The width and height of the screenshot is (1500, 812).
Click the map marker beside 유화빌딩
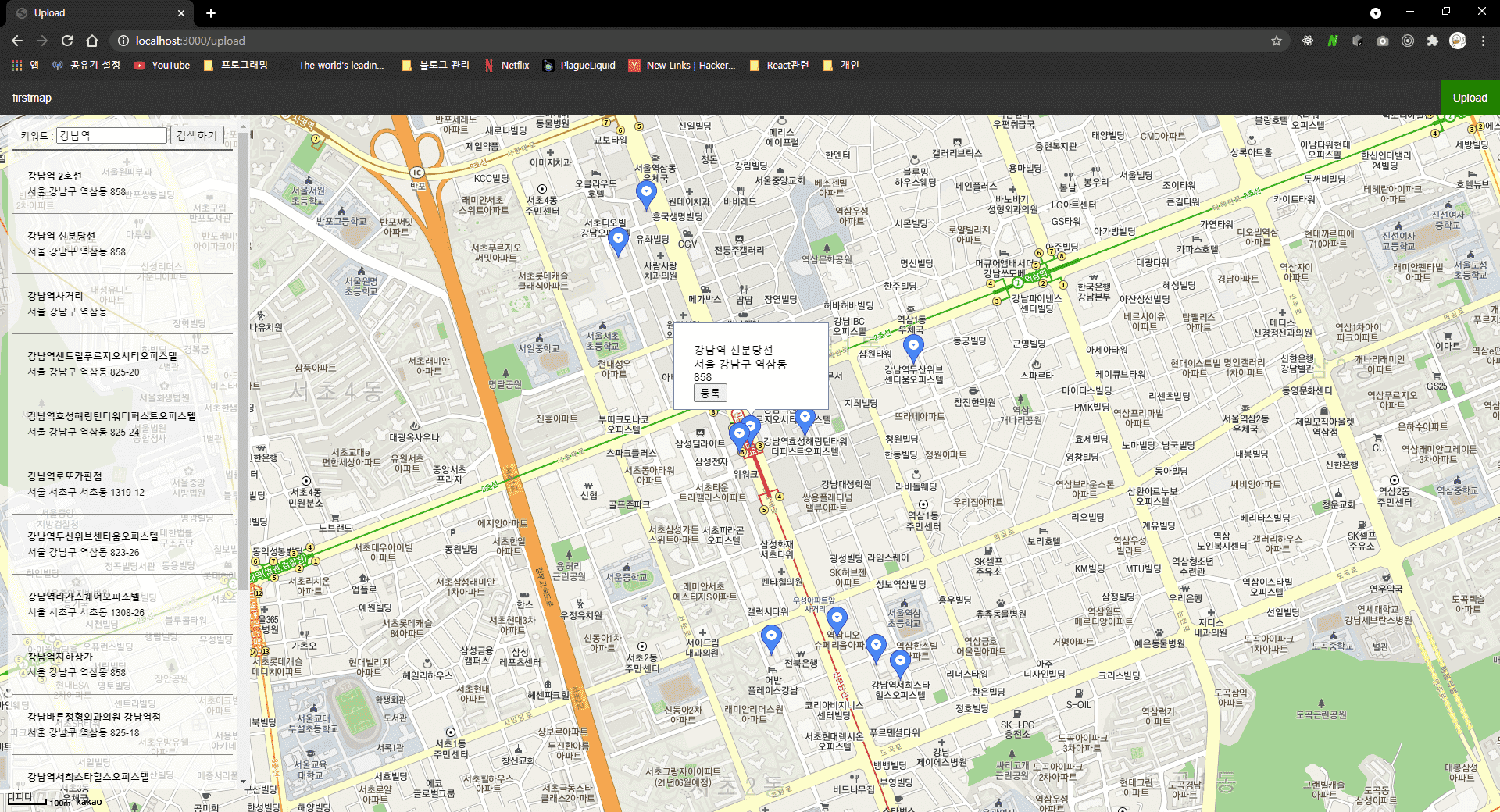pyautogui.click(x=618, y=241)
